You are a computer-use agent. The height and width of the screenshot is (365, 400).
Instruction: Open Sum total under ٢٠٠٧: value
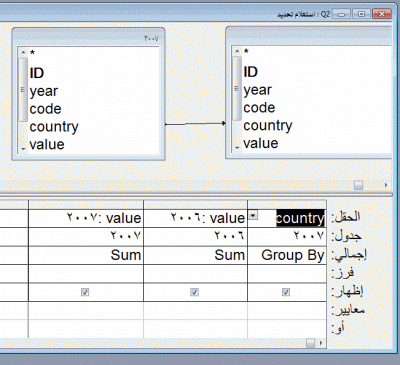point(86,255)
